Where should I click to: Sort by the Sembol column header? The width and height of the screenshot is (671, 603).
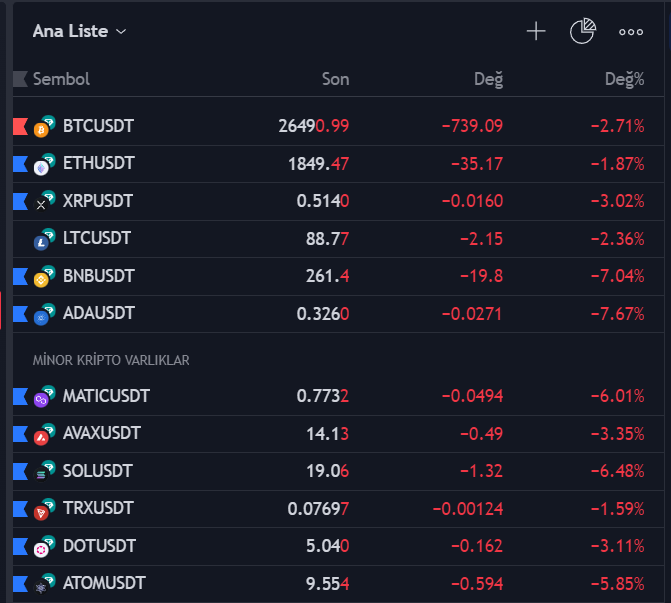(x=61, y=79)
